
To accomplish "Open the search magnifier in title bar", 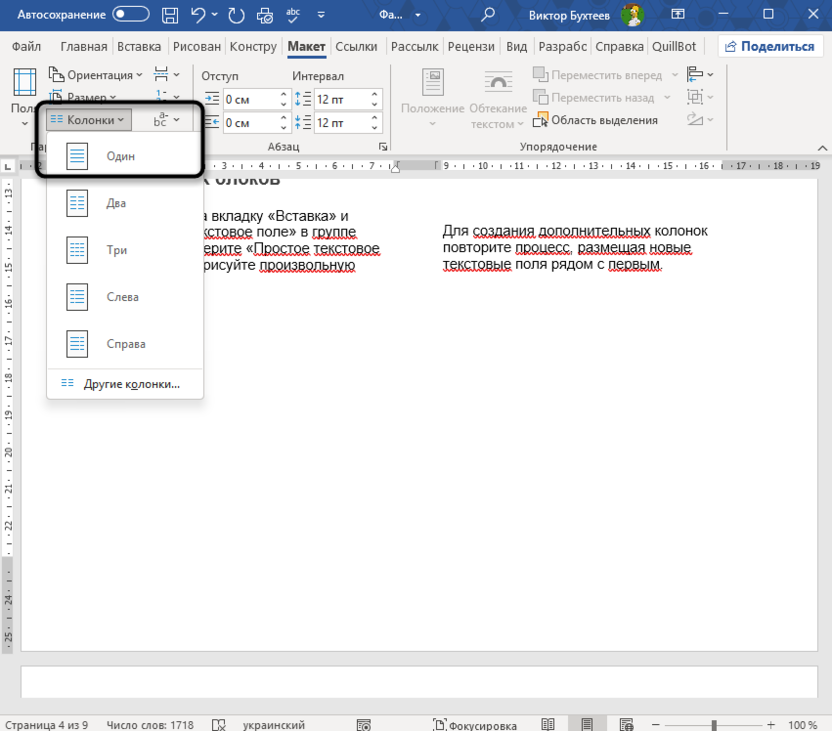I will pyautogui.click(x=488, y=15).
